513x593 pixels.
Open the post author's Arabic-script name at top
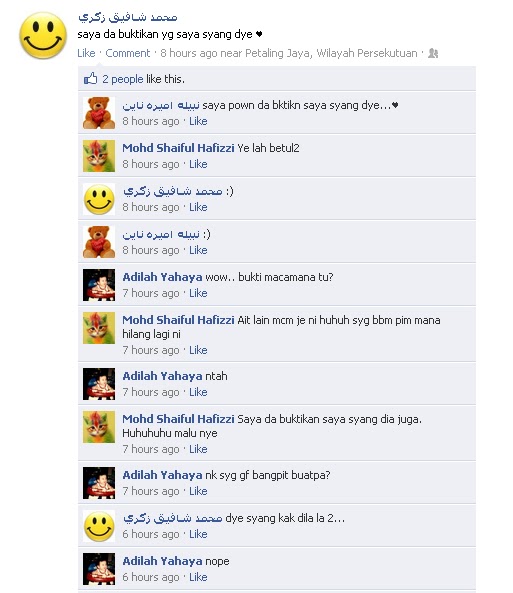coord(127,17)
